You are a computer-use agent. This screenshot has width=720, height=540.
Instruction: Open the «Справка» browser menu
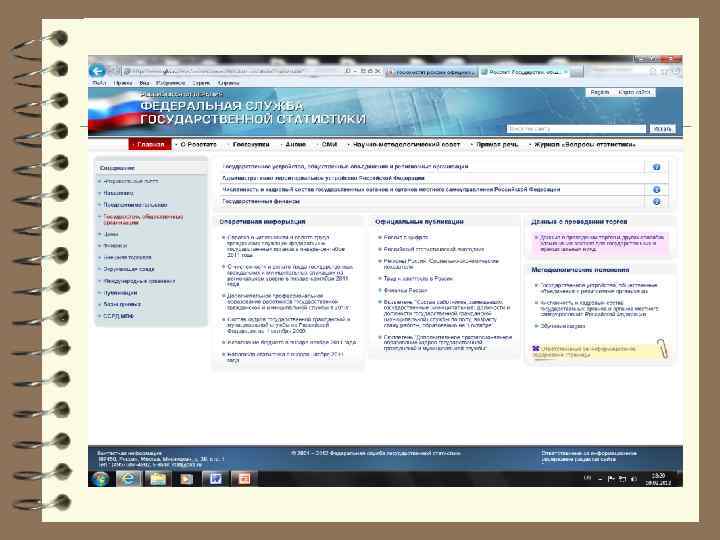click(228, 83)
